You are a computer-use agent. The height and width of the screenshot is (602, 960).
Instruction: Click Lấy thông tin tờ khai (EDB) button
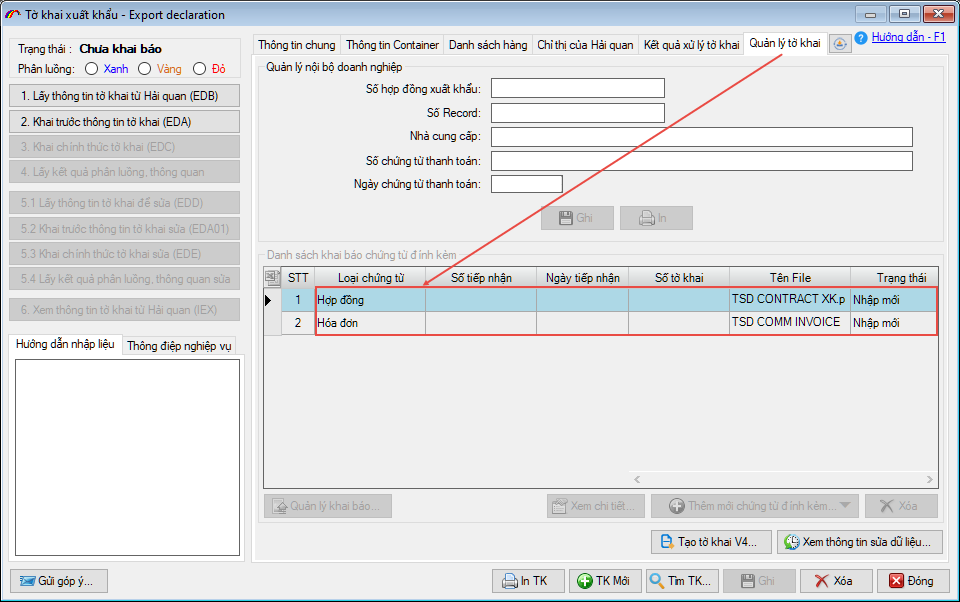click(x=125, y=96)
